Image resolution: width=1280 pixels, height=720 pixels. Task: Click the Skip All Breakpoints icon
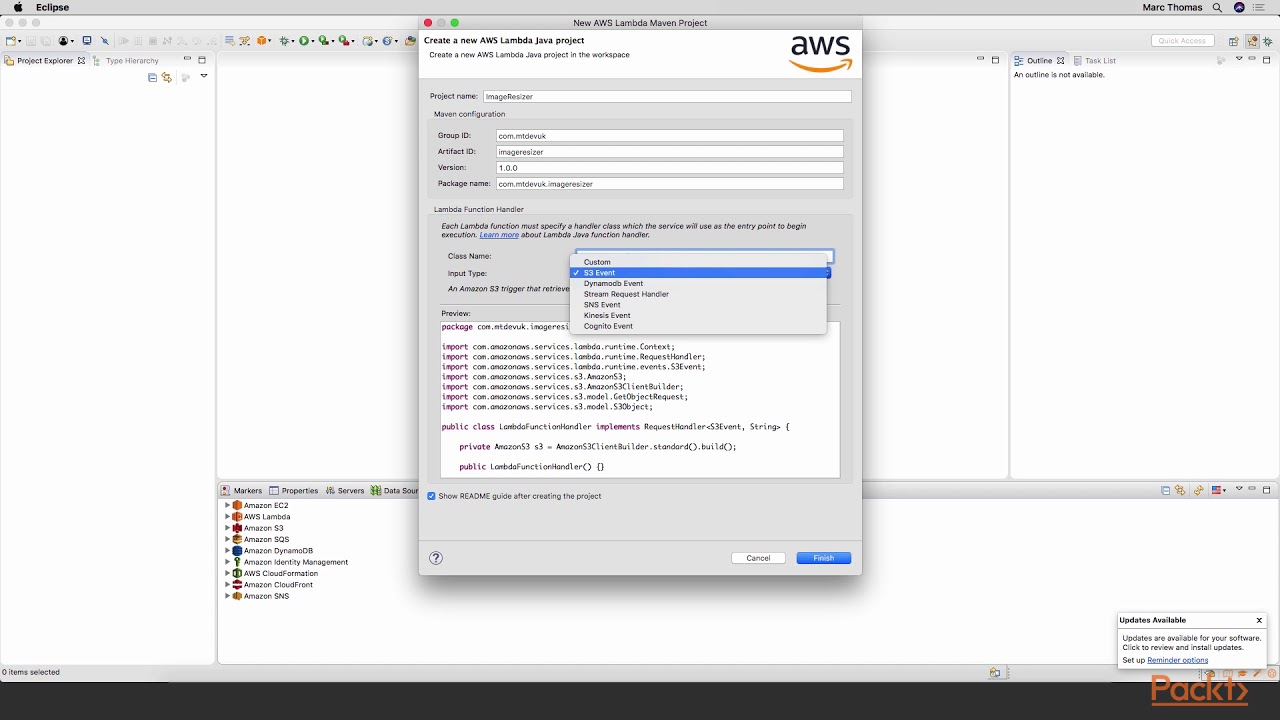point(105,41)
